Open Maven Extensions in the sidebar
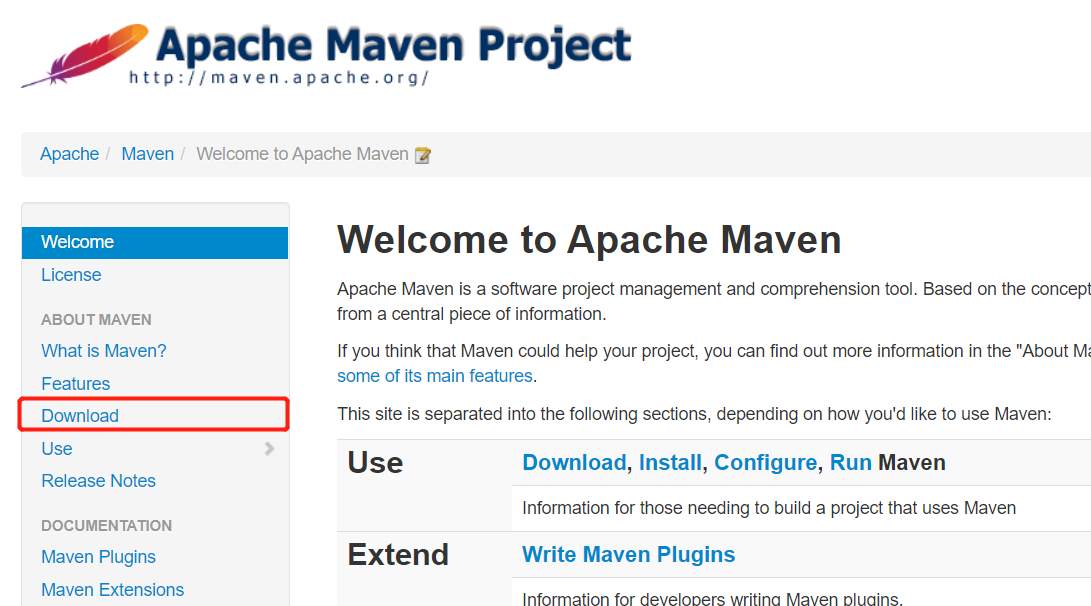 [113, 589]
